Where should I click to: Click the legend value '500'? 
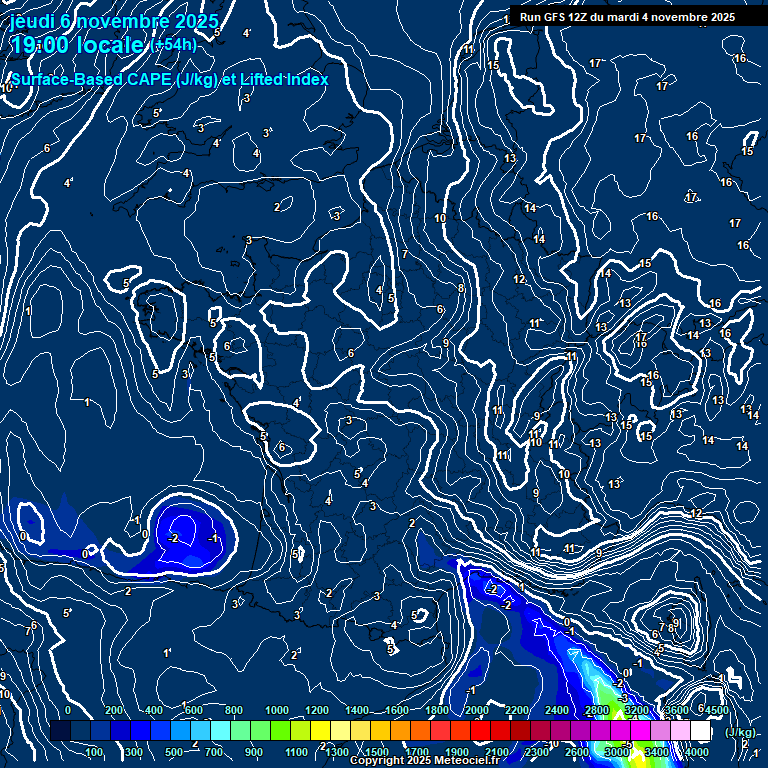click(x=173, y=752)
